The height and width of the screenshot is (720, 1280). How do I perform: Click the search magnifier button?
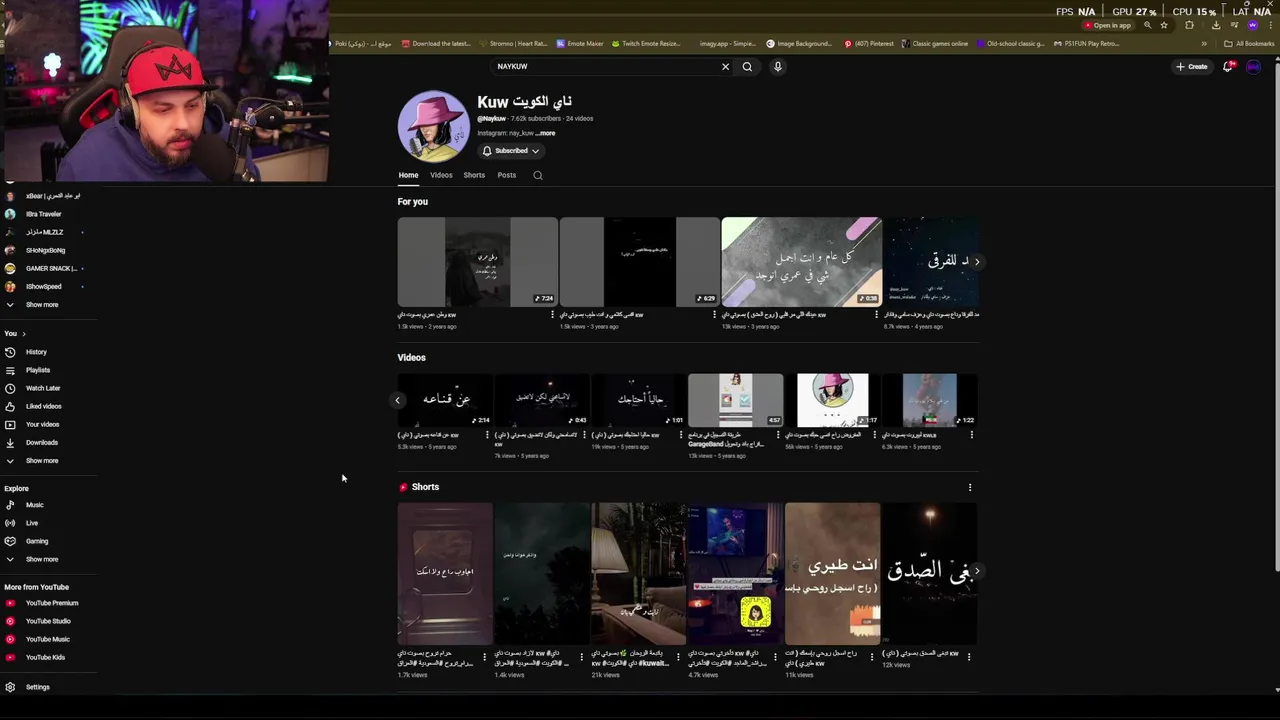pos(747,67)
